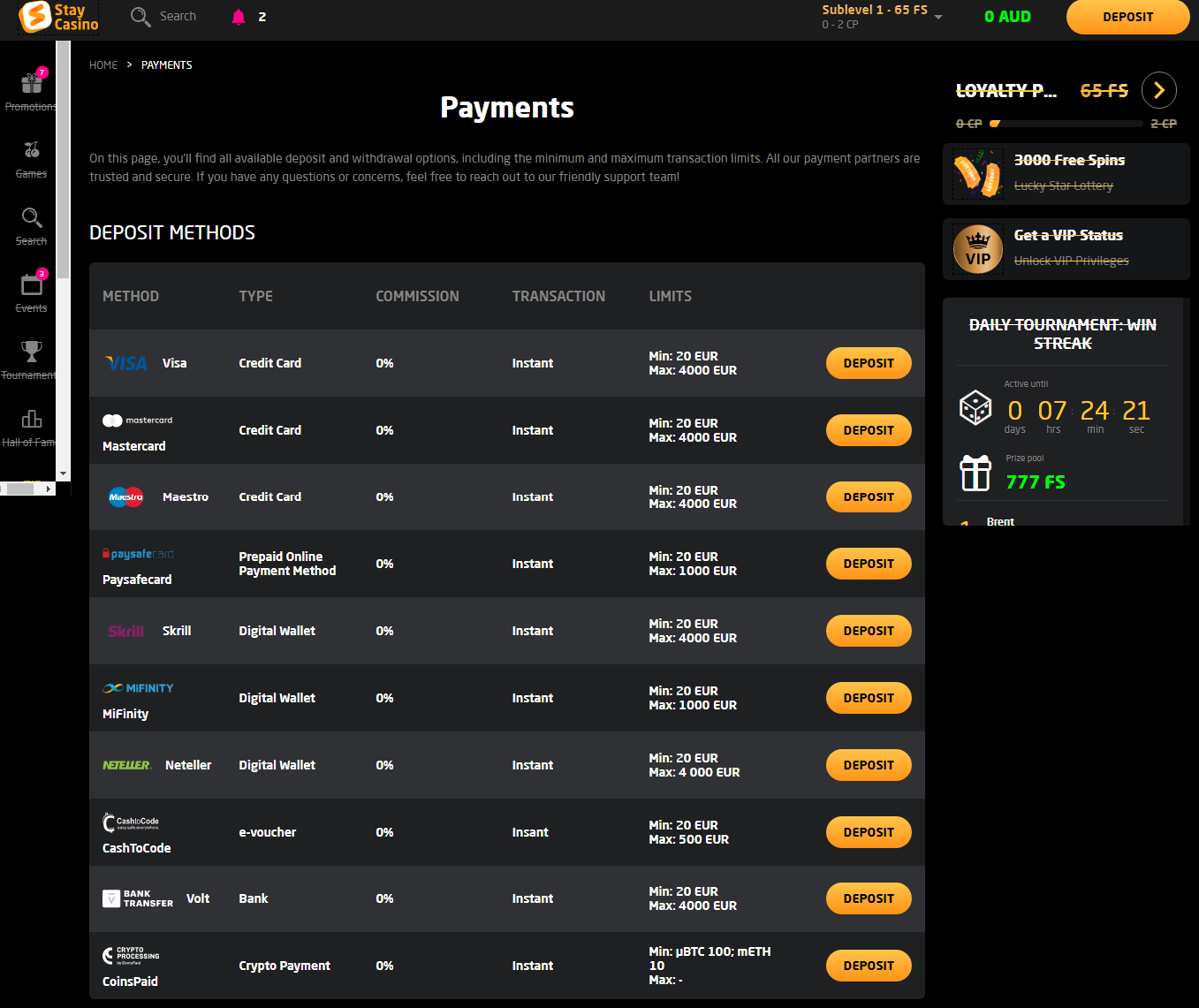The height and width of the screenshot is (1008, 1199).
Task: Open the 3000 Free Spins lottery card
Action: click(x=1066, y=173)
